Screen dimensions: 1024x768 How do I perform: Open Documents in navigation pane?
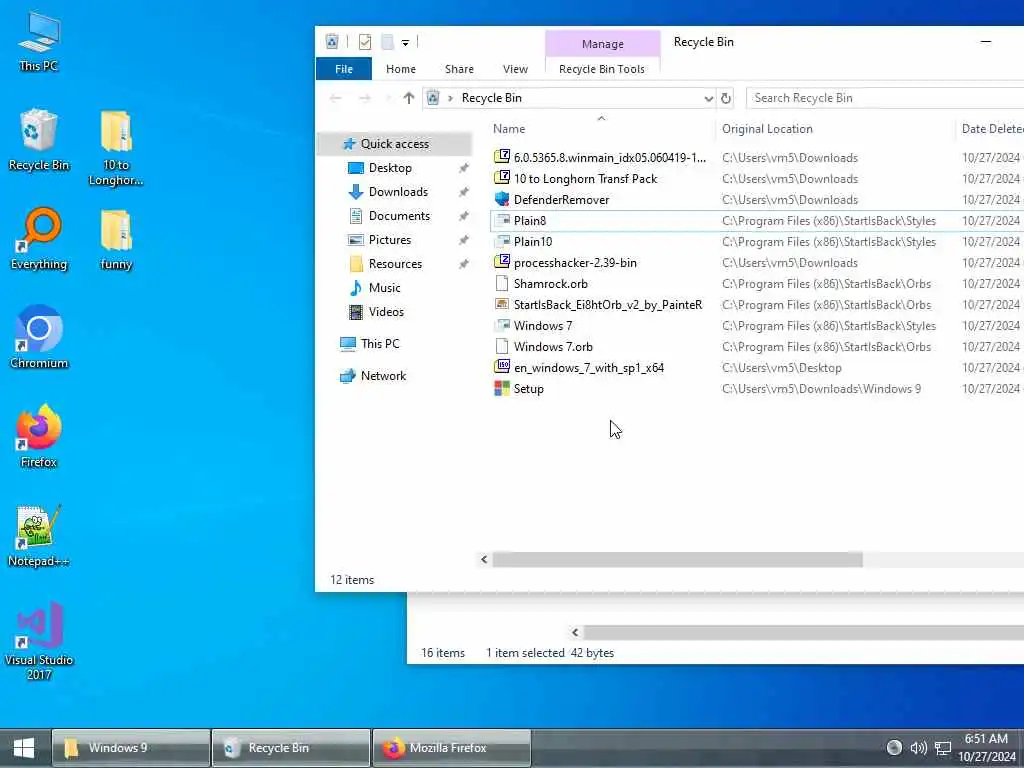tap(399, 216)
